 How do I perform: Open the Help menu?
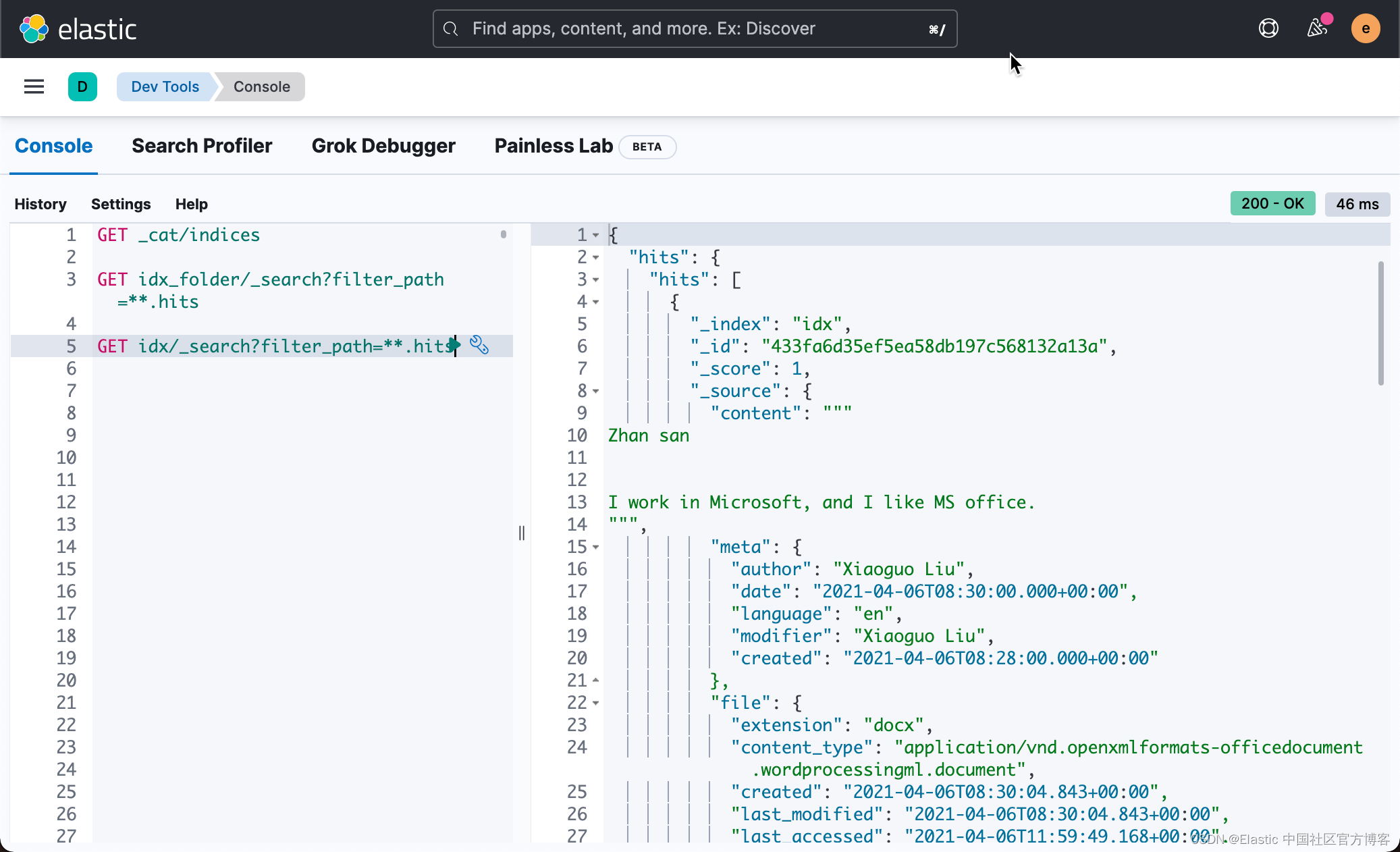(x=191, y=204)
